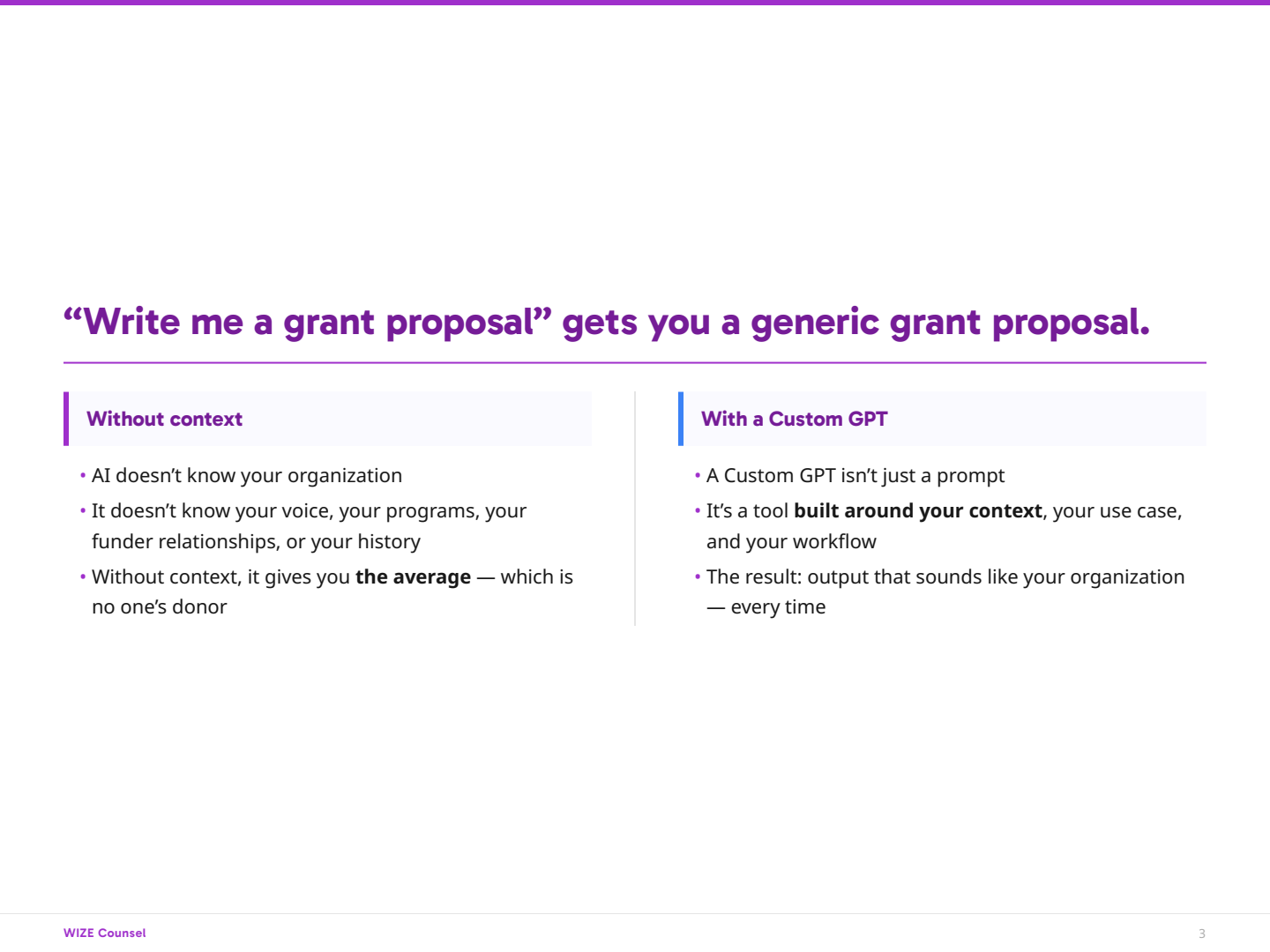This screenshot has height=952, width=1270.
Task: Select the "Without context" column heading
Action: pyautogui.click(x=164, y=420)
